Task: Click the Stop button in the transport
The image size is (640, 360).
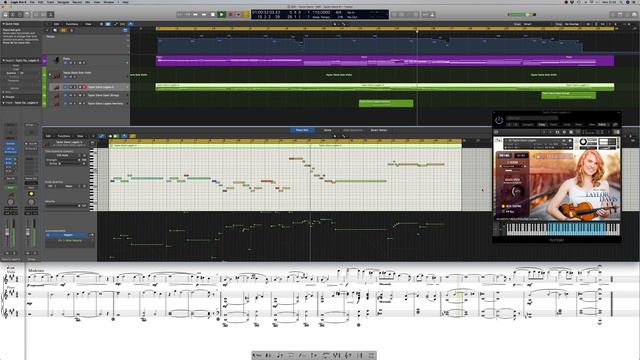Action: 213,14
